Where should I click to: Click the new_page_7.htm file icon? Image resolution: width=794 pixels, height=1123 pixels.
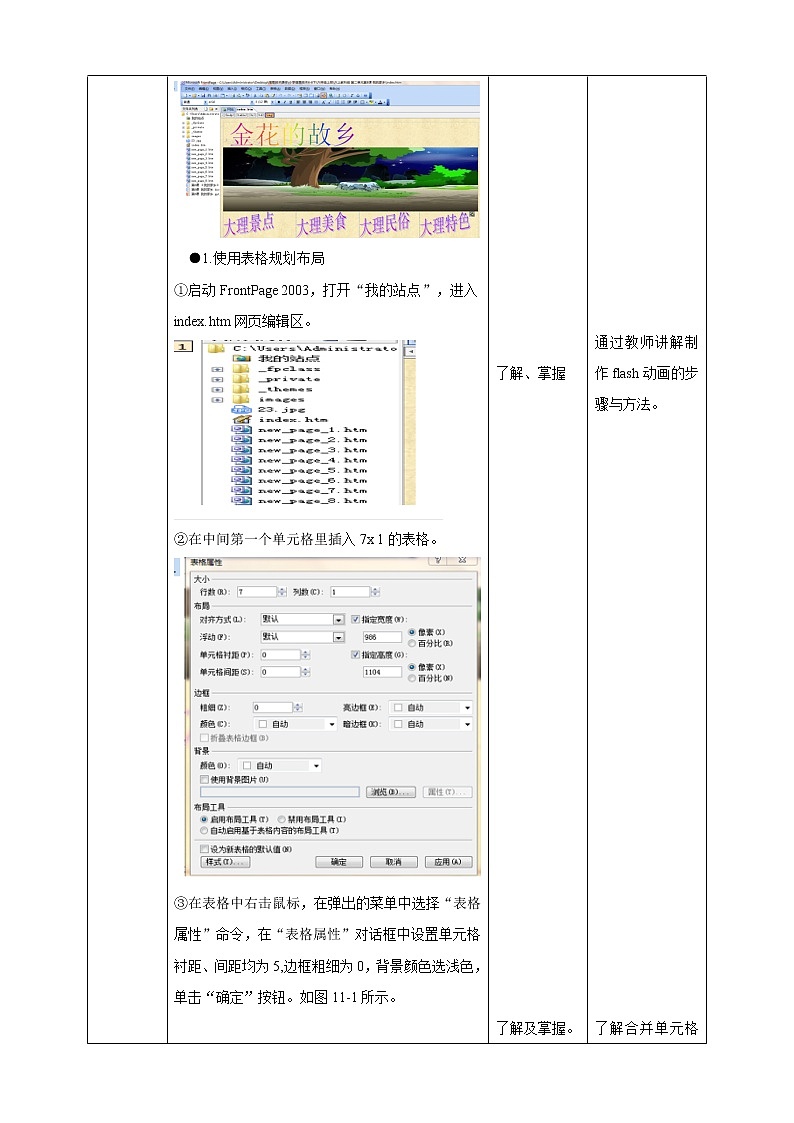click(242, 491)
